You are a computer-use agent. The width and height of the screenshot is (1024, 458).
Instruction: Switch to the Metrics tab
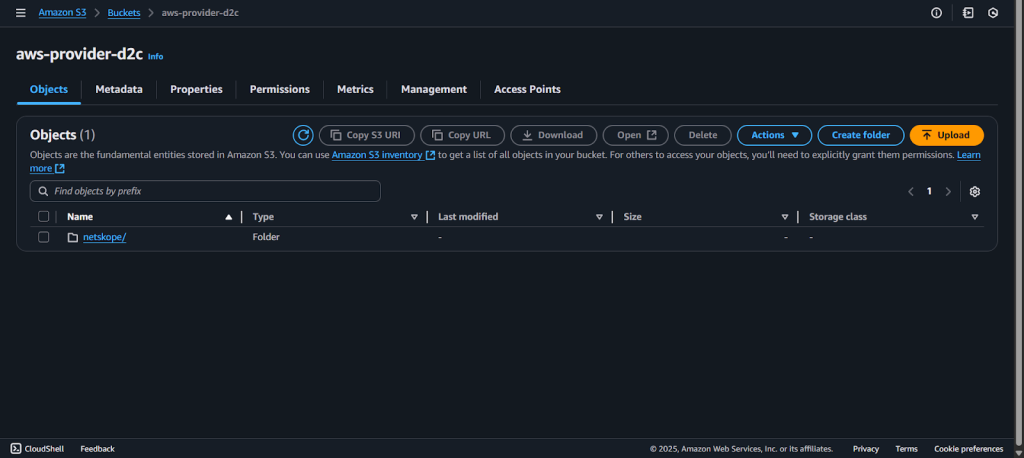point(355,90)
